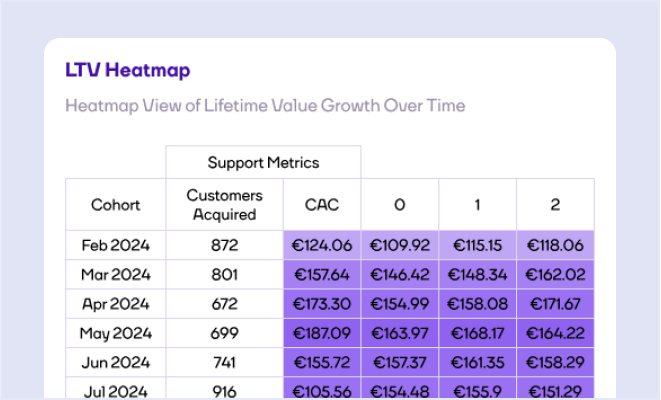Click the period 1 column header

pyautogui.click(x=477, y=205)
